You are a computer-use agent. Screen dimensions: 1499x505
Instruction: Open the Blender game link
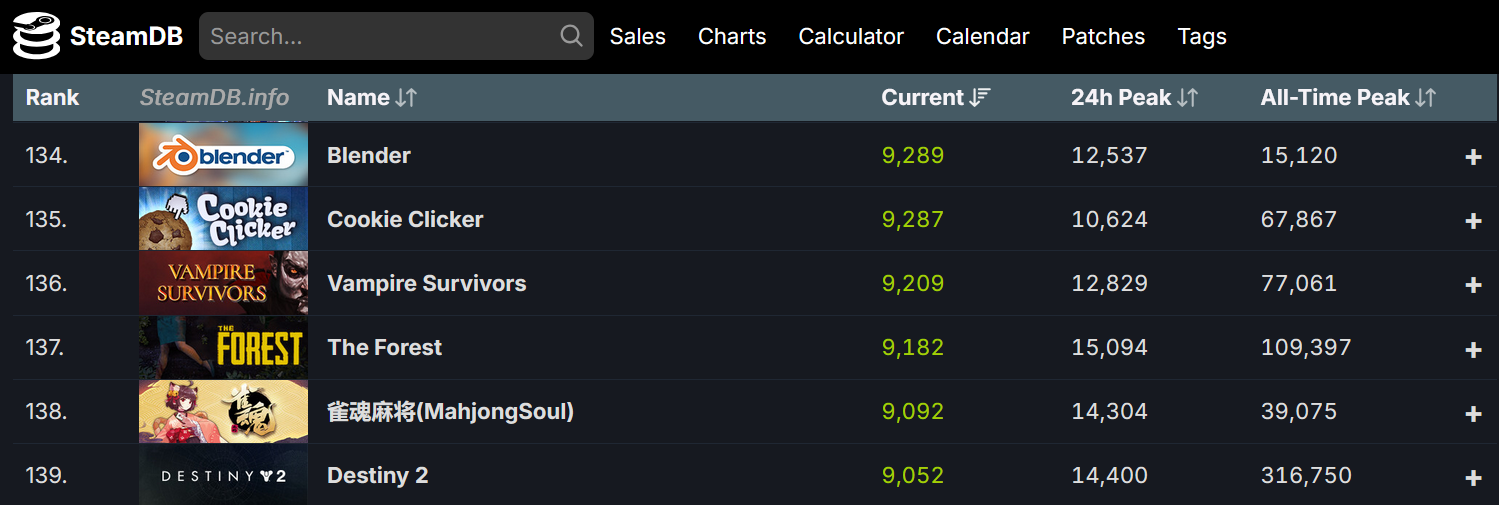point(369,155)
